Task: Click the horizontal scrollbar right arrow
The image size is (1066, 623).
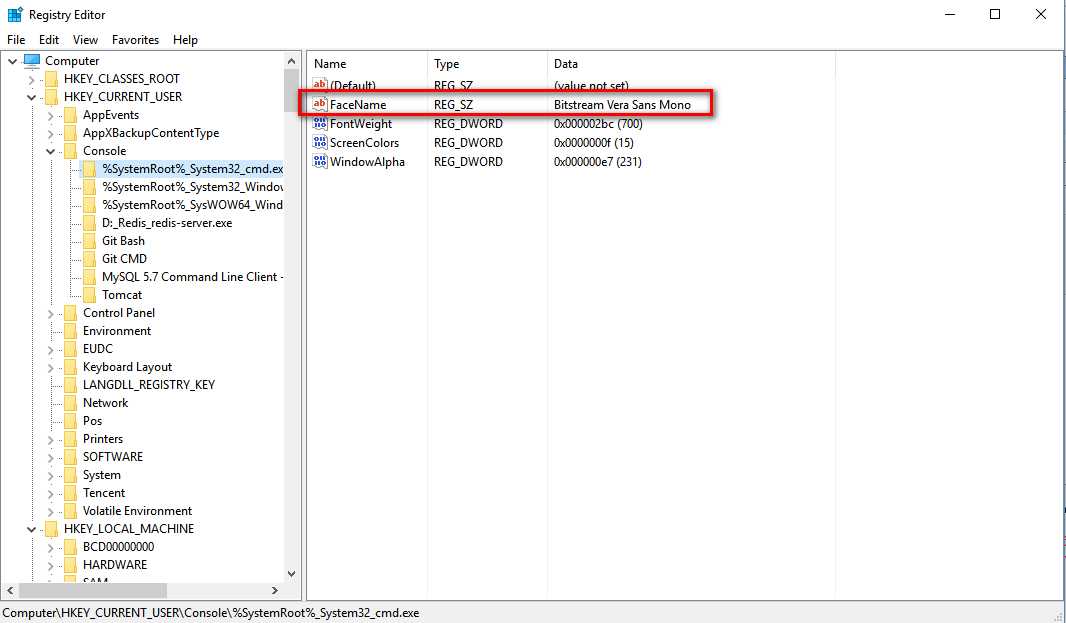Action: 275,590
